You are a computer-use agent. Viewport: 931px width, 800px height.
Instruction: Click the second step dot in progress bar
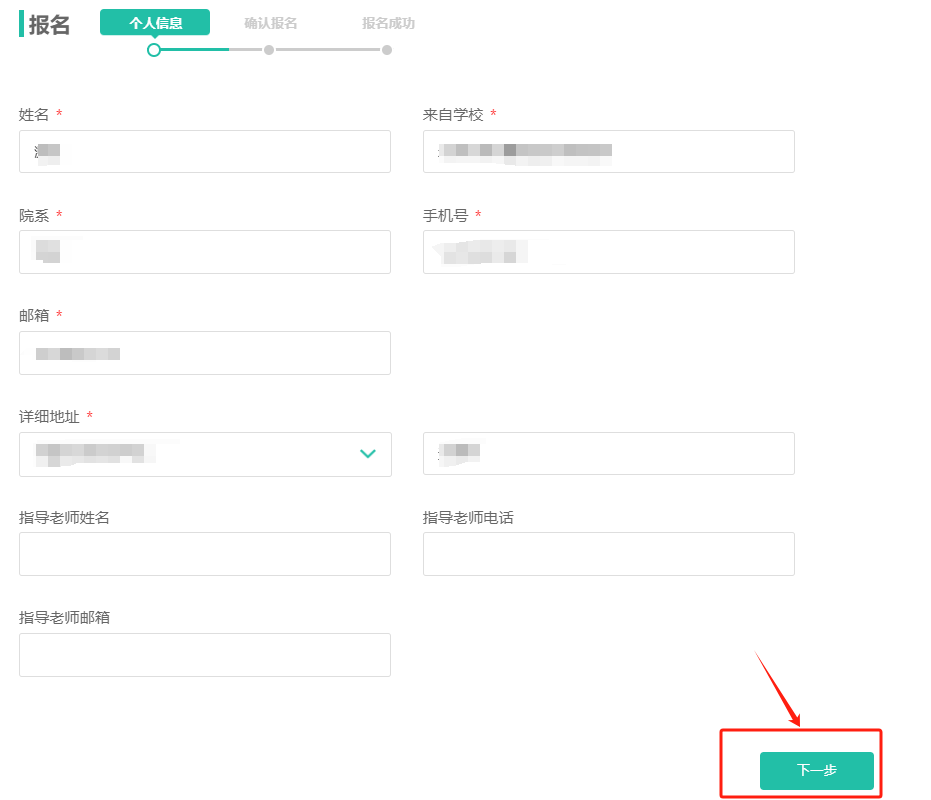click(x=269, y=50)
